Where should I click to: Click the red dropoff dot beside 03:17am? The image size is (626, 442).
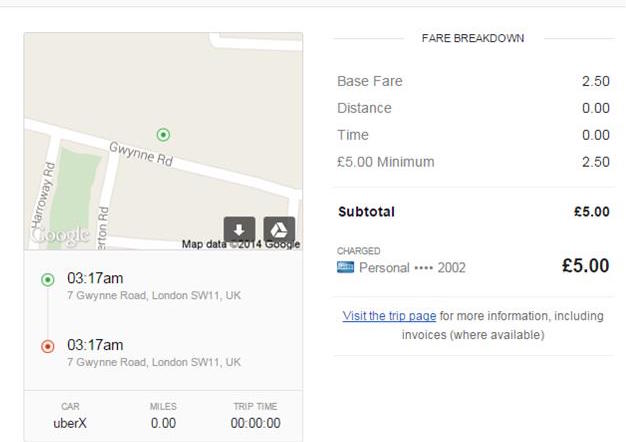48,346
